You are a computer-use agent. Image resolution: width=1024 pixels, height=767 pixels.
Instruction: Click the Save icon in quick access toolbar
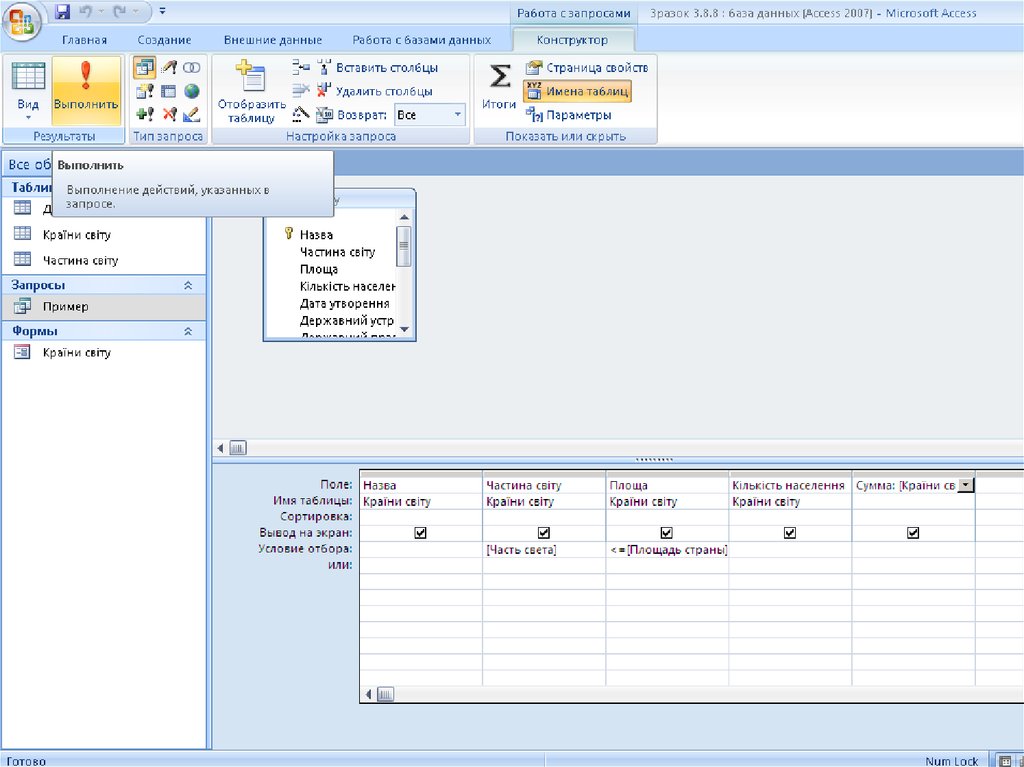tap(63, 13)
